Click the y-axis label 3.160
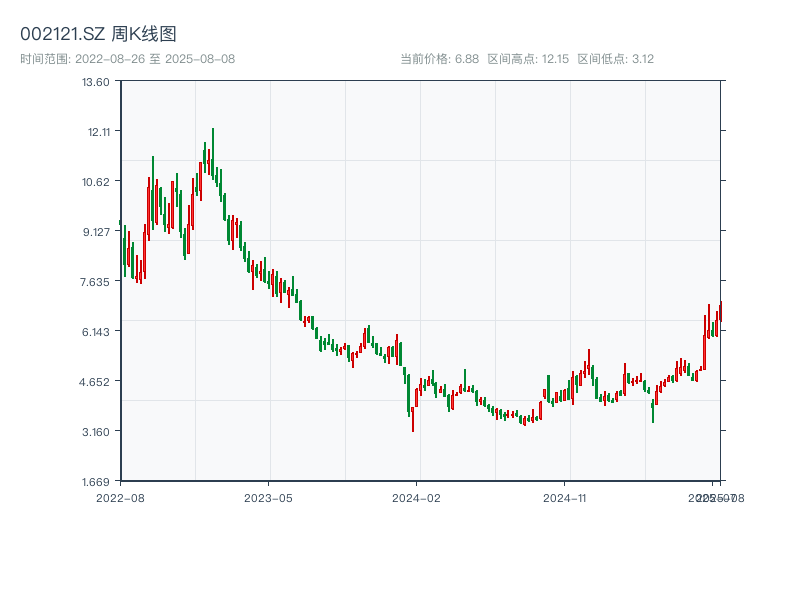800x600 pixels. 96,432
